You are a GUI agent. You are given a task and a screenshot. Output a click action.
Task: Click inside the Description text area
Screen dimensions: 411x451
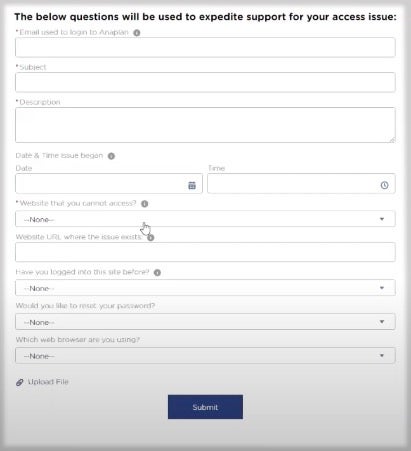tap(205, 125)
